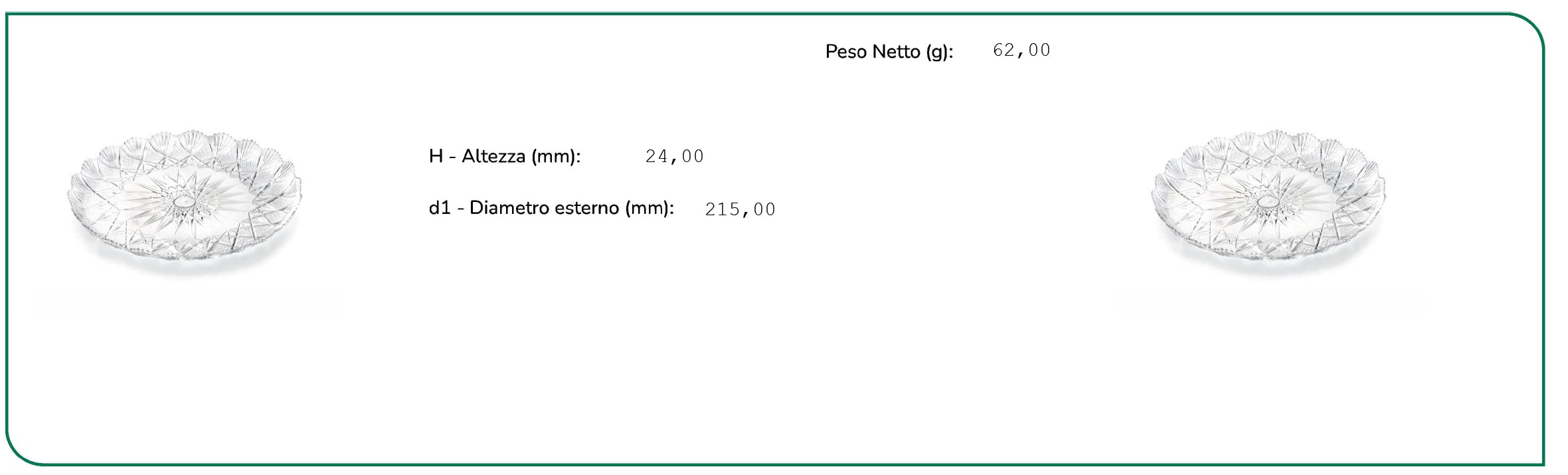Click the H - Altezza (mm) label
Image resolution: width=1568 pixels, height=475 pixels.
click(504, 156)
